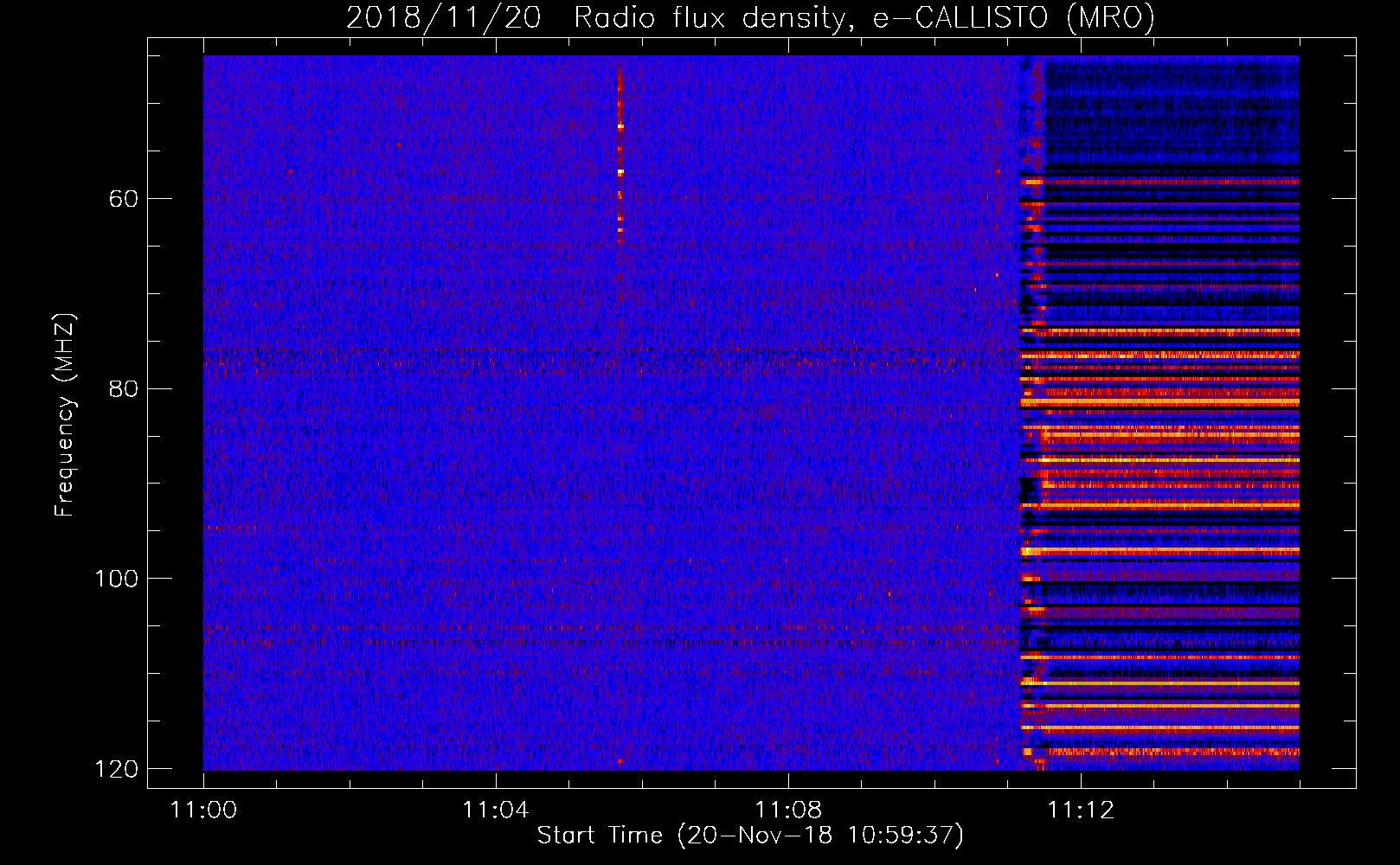Image resolution: width=1400 pixels, height=865 pixels.
Task: Select the "Frequency (MHZ)" y-axis label
Action: coord(65,414)
